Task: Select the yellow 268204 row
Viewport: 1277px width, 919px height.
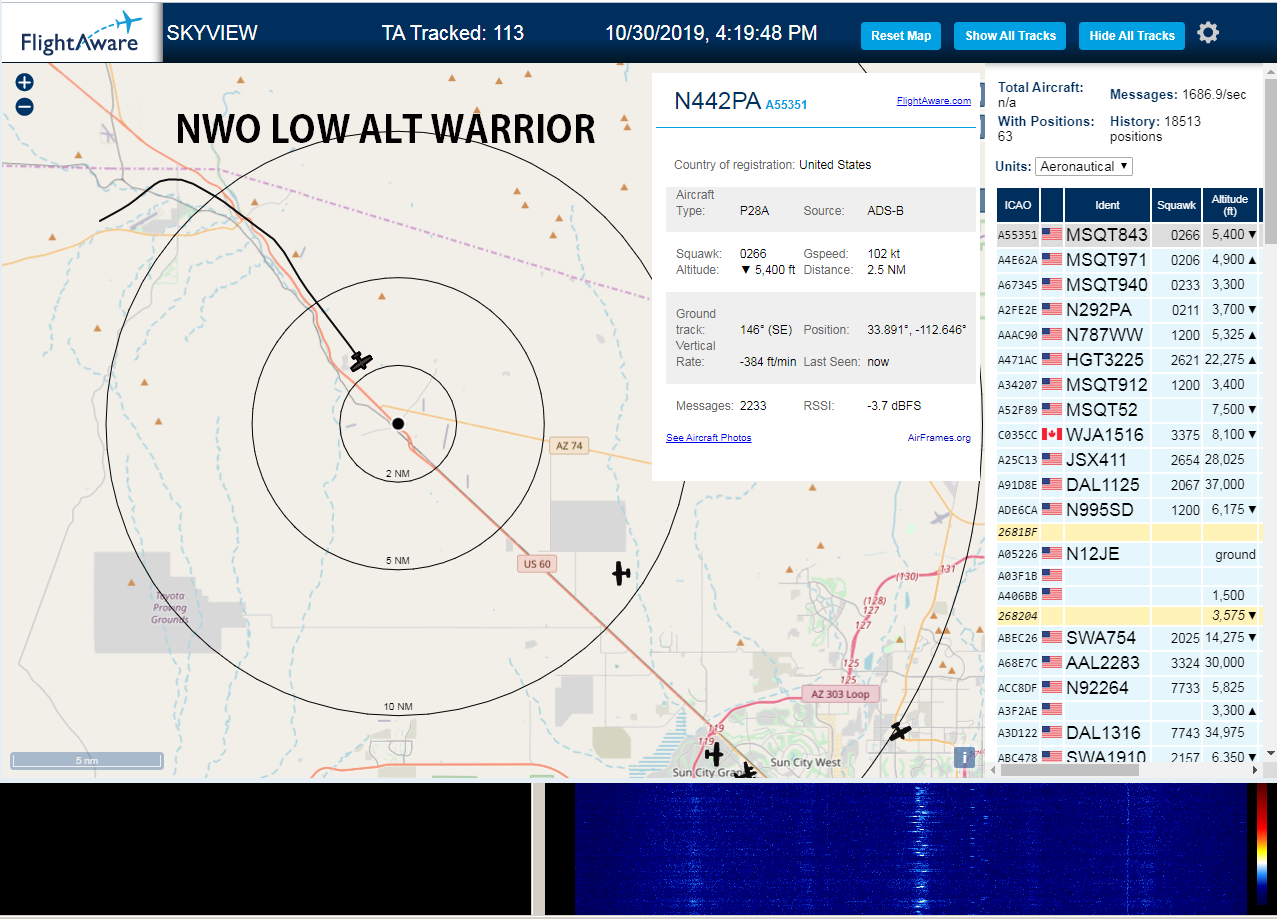Action: pos(1128,616)
